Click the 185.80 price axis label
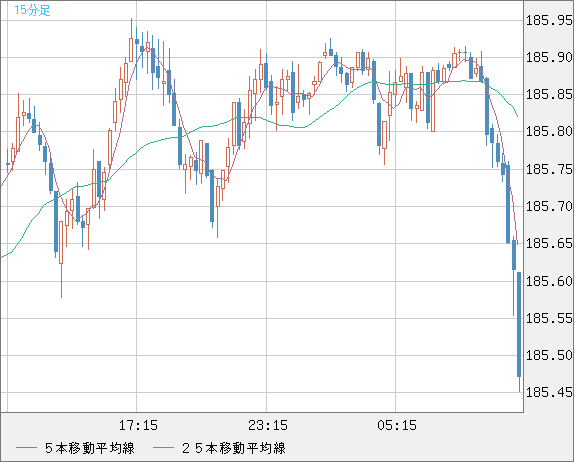 click(x=549, y=131)
